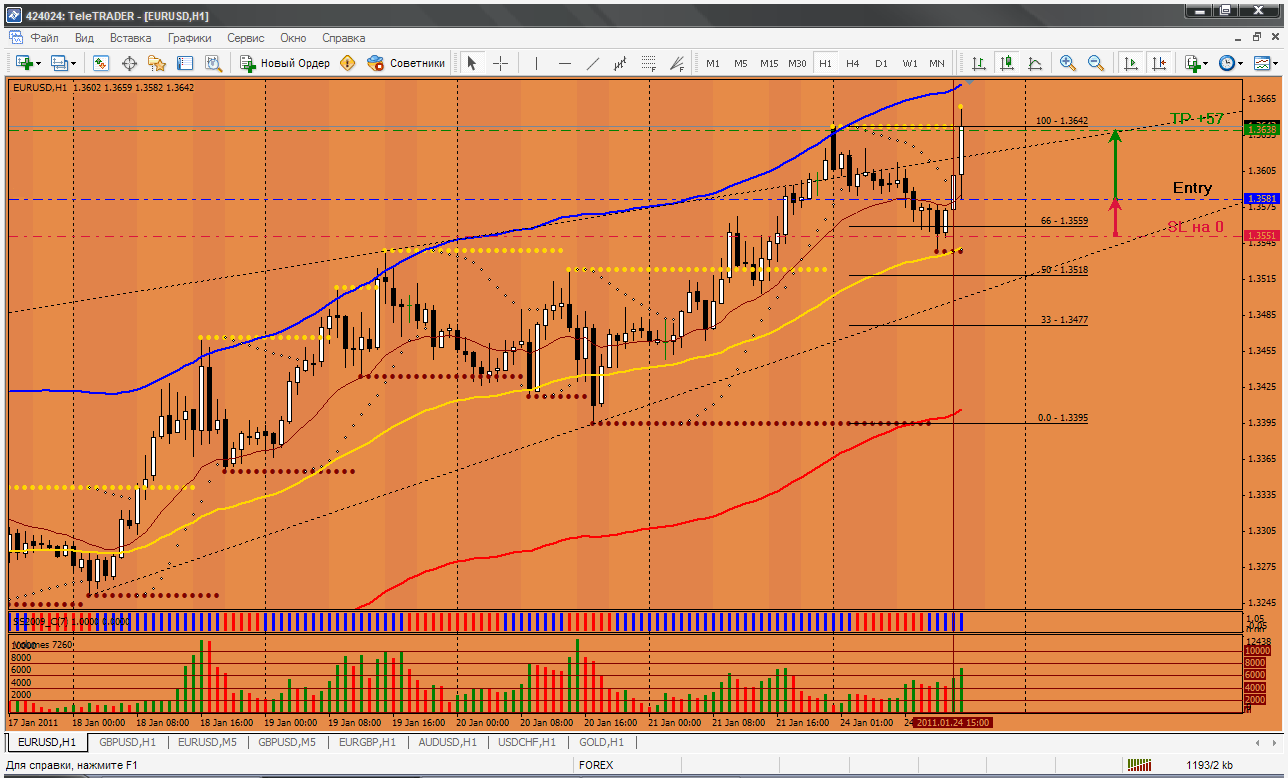Screen dimensions: 1288x778
Task: Select the vertical line drawing tool
Action: (537, 63)
